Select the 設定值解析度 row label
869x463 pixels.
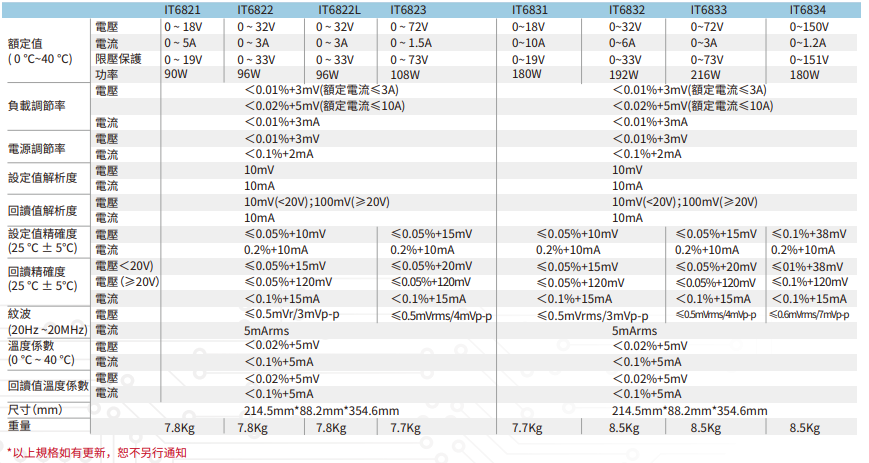click(x=42, y=178)
